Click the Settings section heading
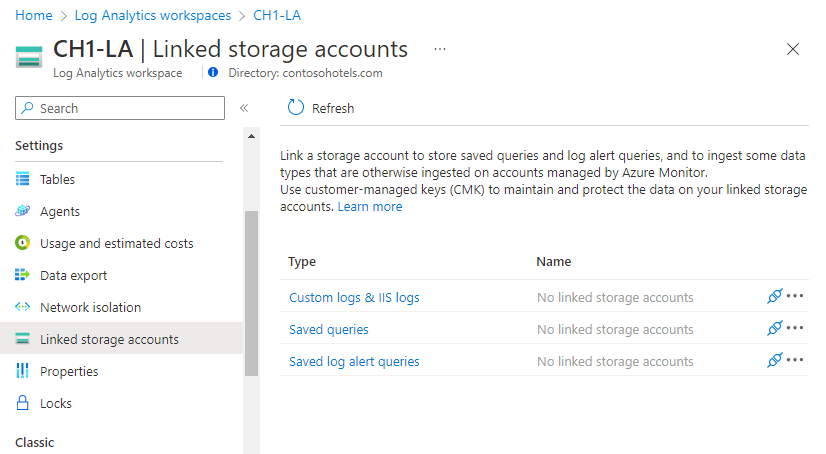This screenshot has height=454, width=826. coord(39,145)
